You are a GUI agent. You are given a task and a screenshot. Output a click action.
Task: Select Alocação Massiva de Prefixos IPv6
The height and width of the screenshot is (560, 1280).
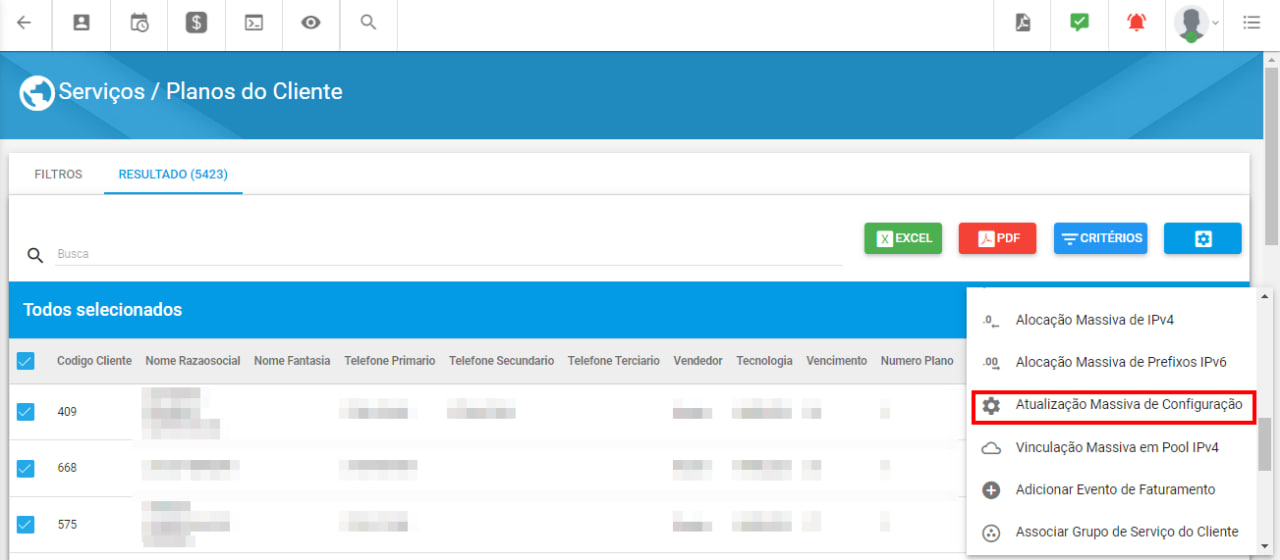(x=1112, y=362)
